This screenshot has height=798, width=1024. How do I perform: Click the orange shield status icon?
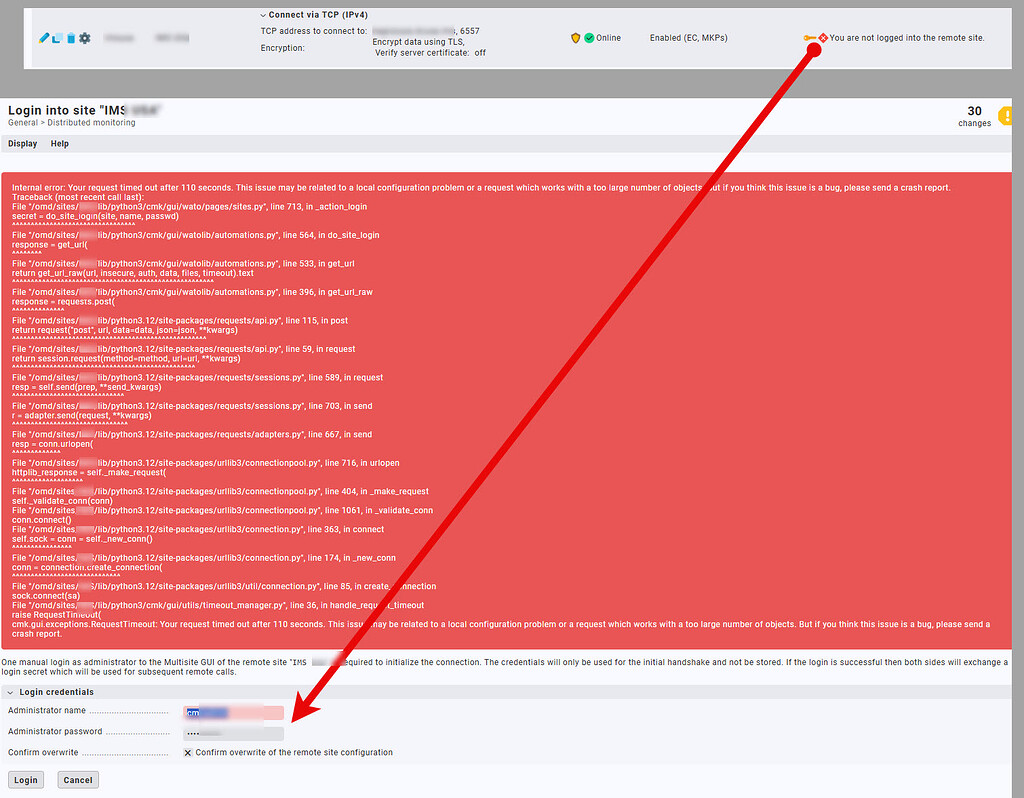[575, 38]
